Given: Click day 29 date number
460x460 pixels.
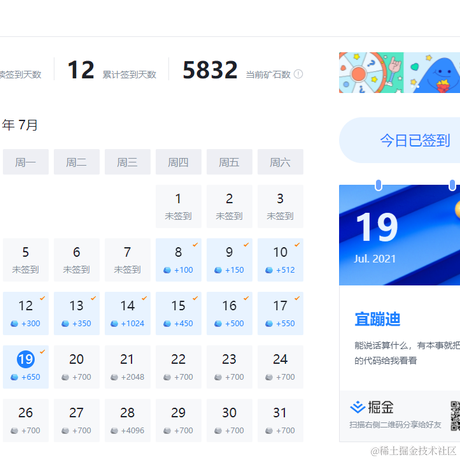Looking at the screenshot, I should (x=178, y=413).
